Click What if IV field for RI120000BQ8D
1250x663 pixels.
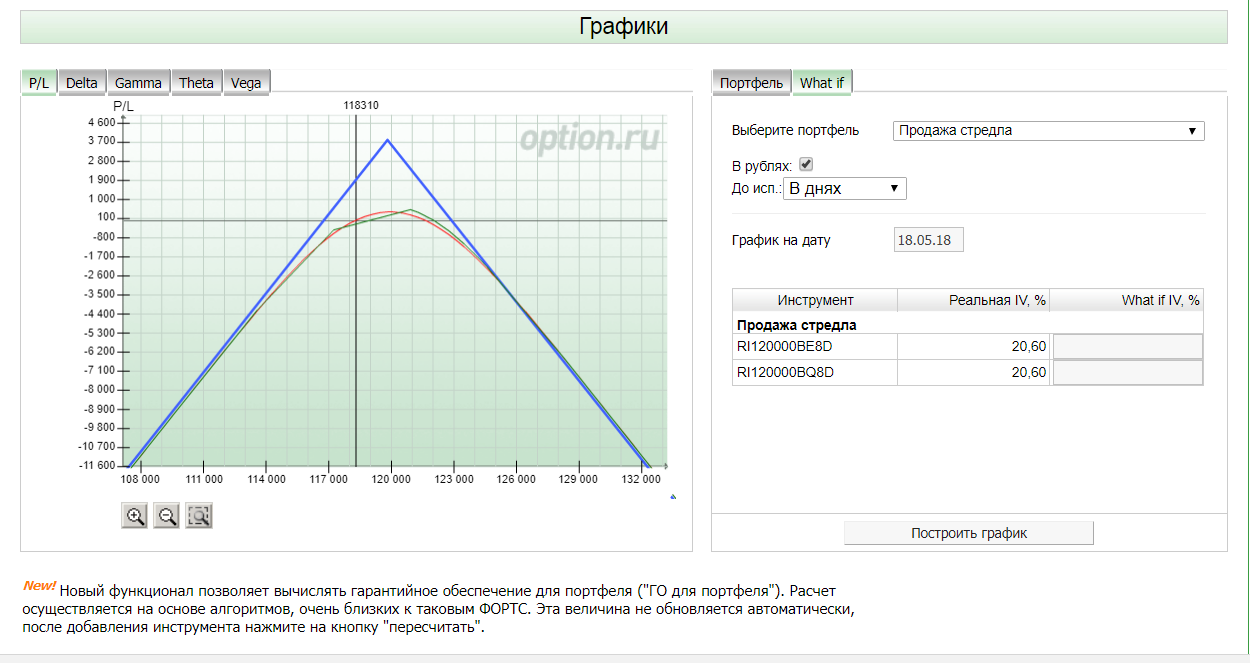click(x=1128, y=372)
